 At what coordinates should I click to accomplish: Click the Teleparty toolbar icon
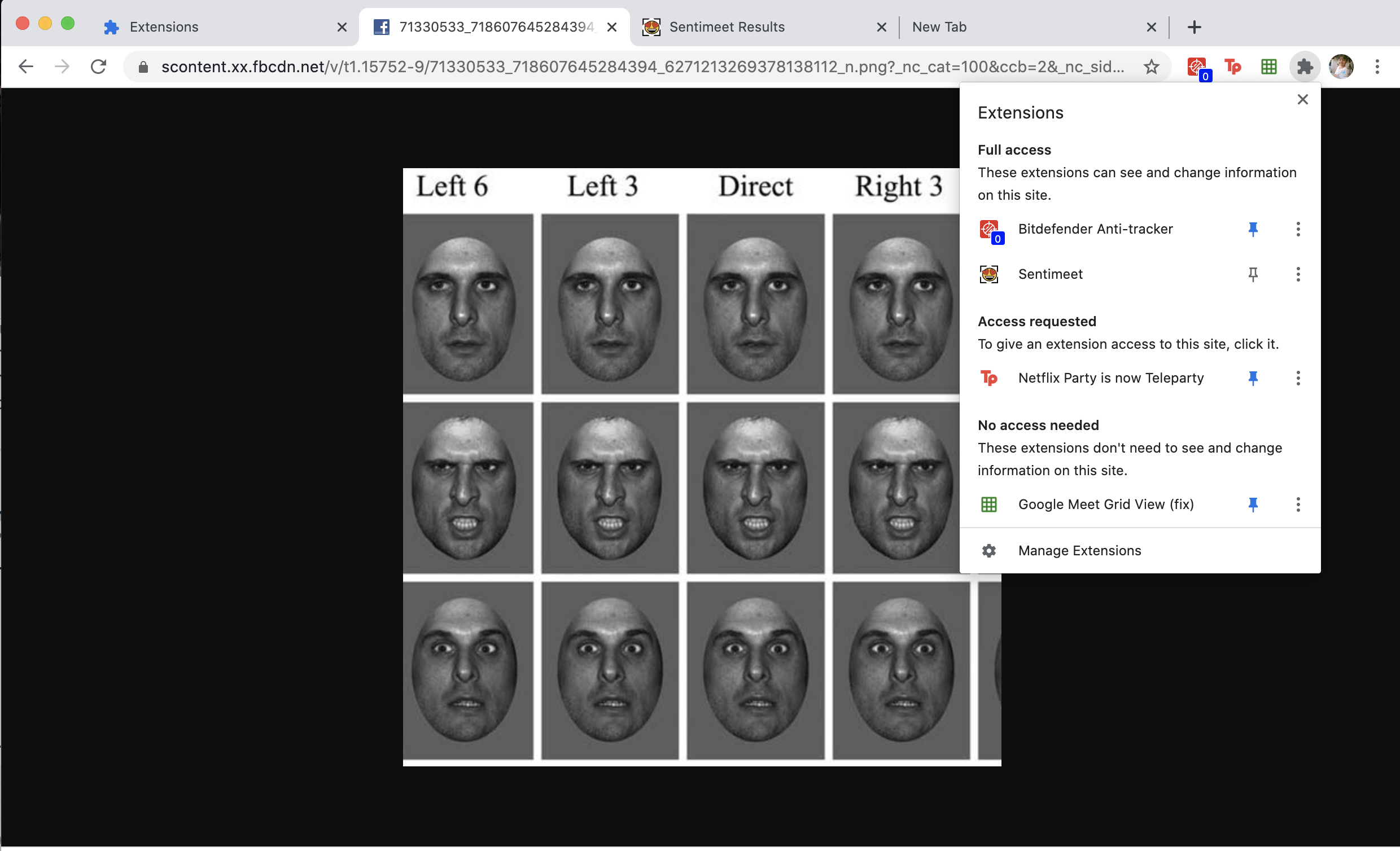point(1232,67)
